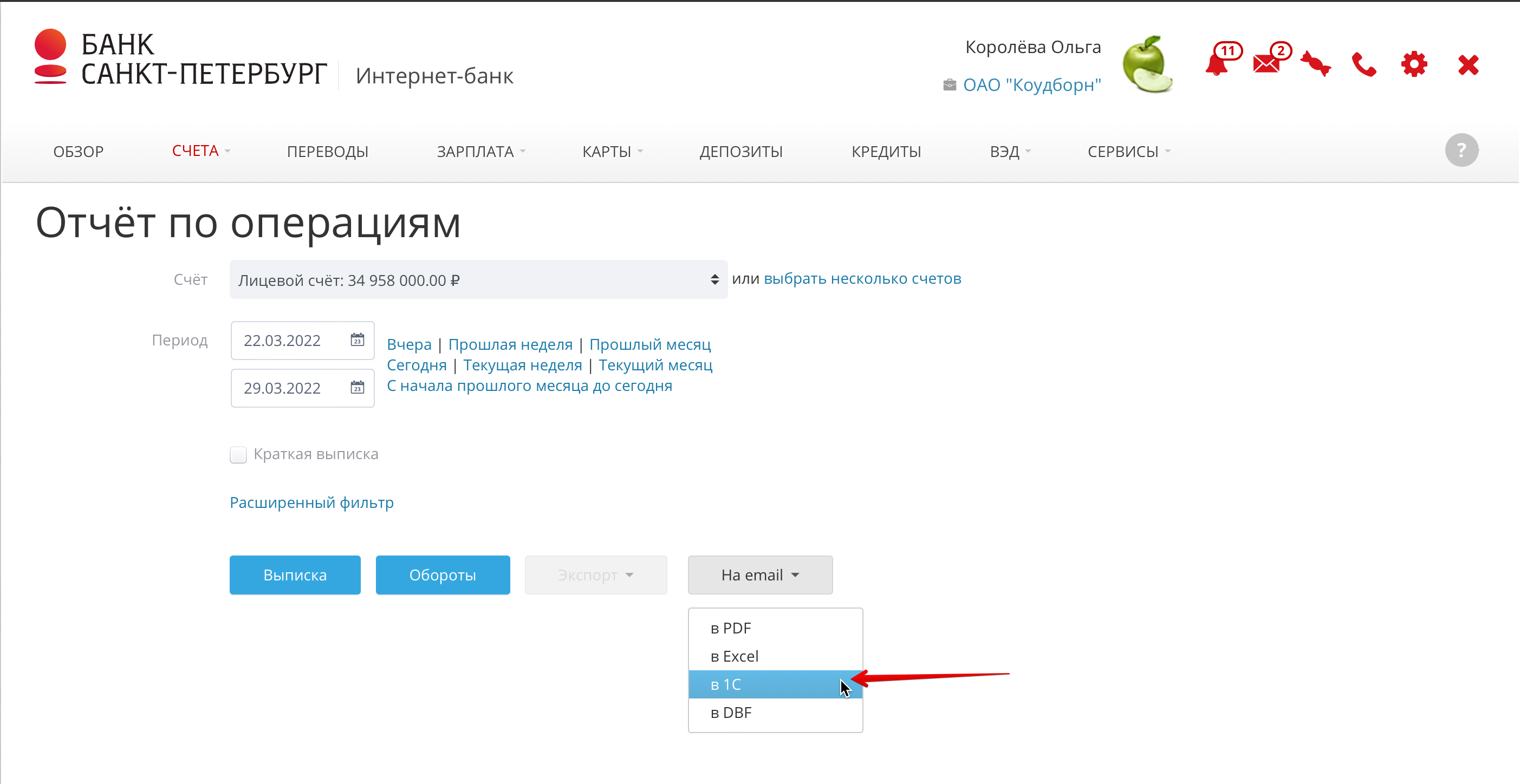Open calendar for end date 29.03.2022
This screenshot has height=784, width=1520.
coord(358,388)
